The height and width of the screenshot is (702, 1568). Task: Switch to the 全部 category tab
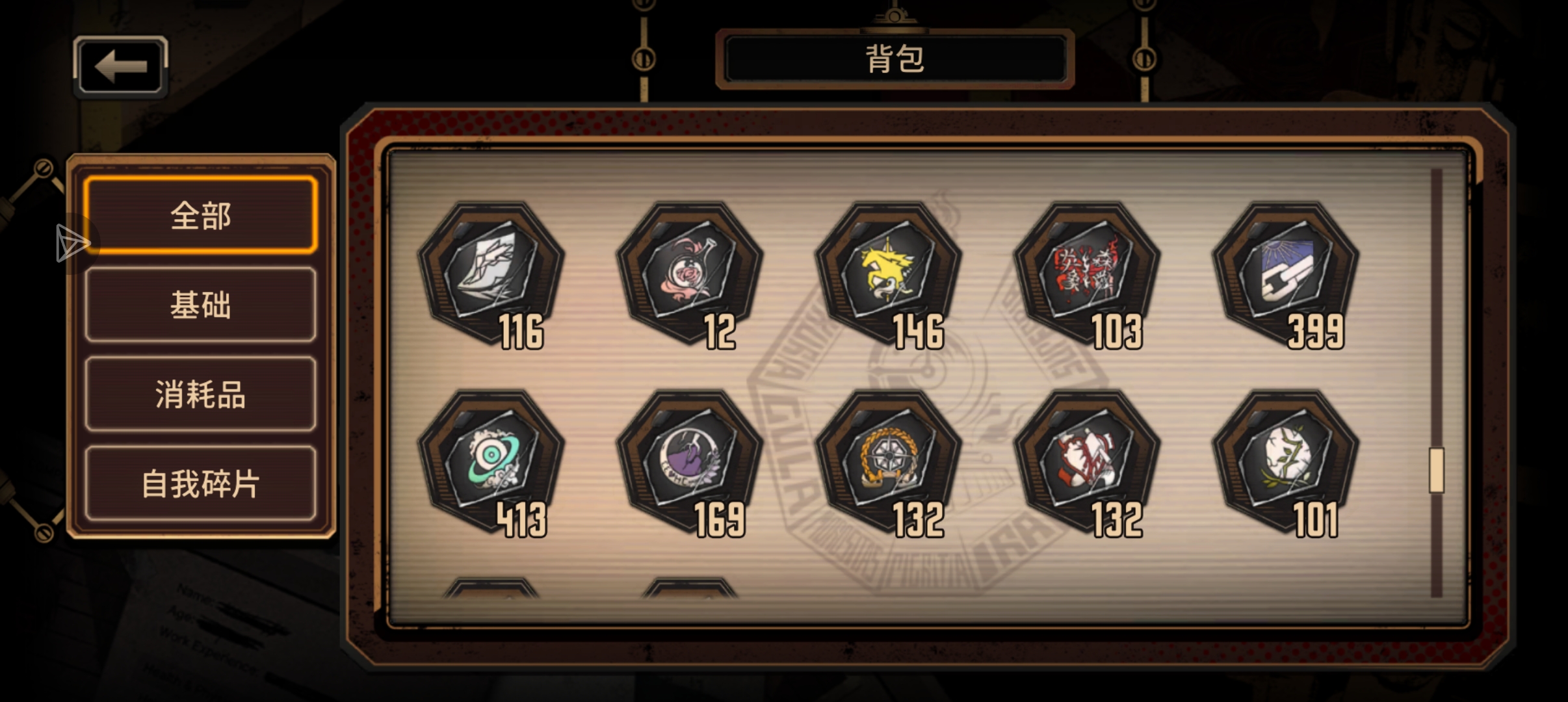click(x=201, y=215)
